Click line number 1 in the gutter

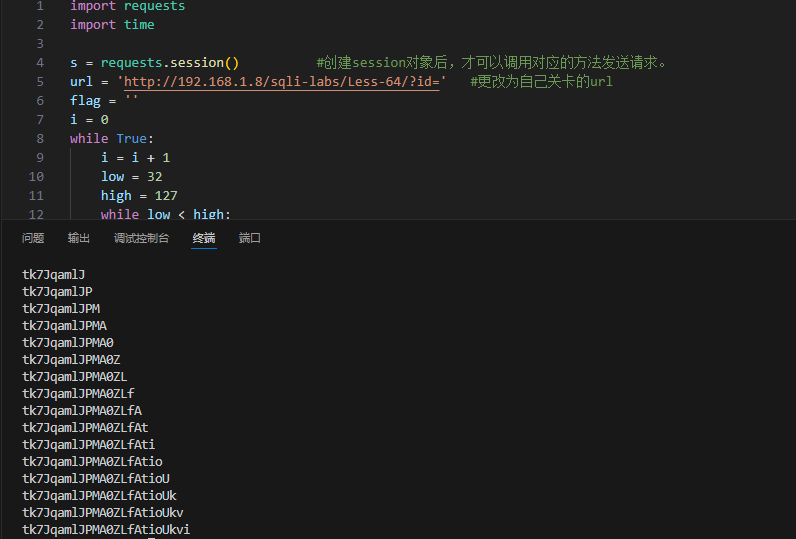40,6
